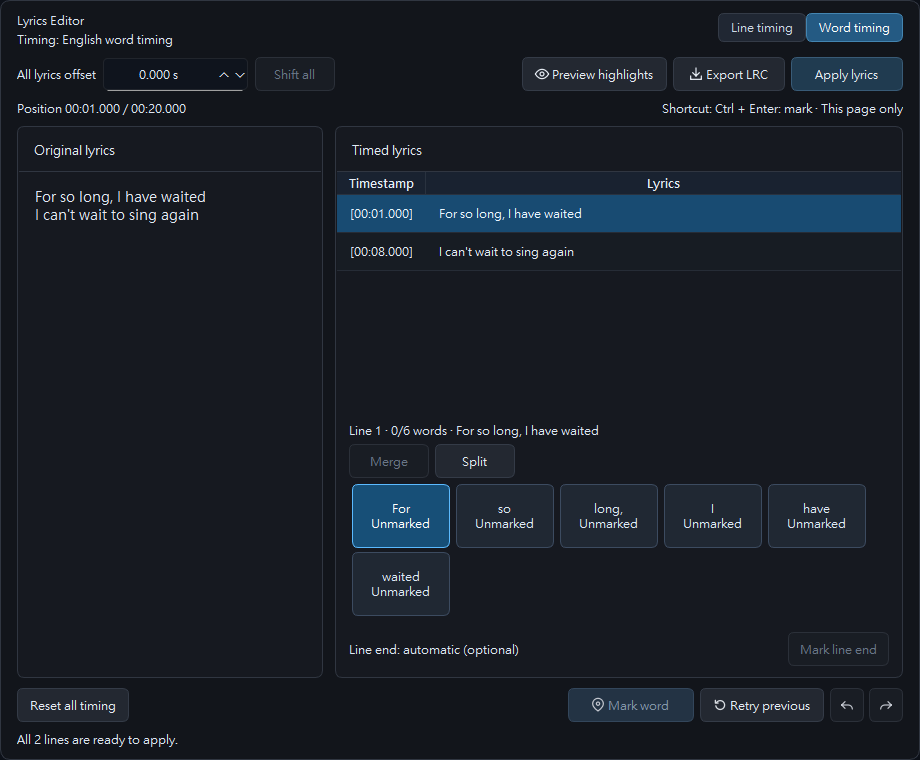The image size is (920, 760).
Task: Click the Preview highlights eye button
Action: click(594, 75)
